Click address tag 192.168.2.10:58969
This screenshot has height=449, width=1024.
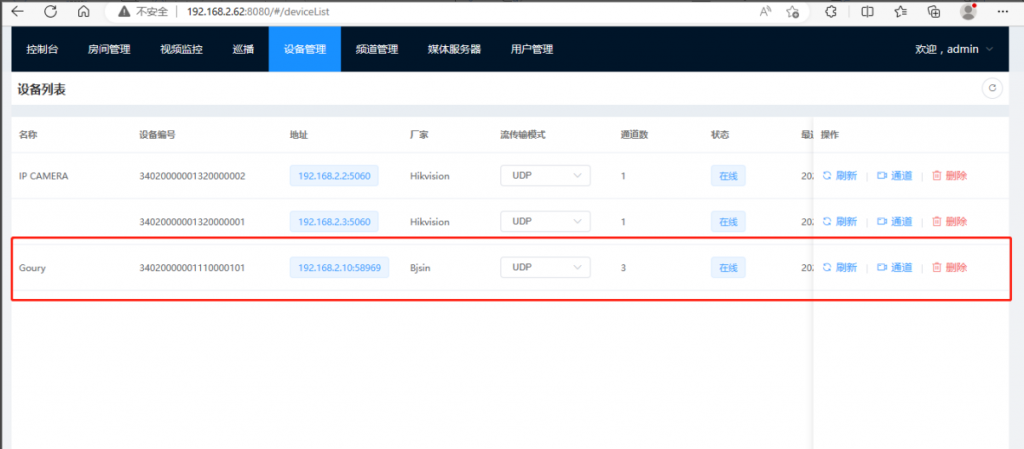339,267
